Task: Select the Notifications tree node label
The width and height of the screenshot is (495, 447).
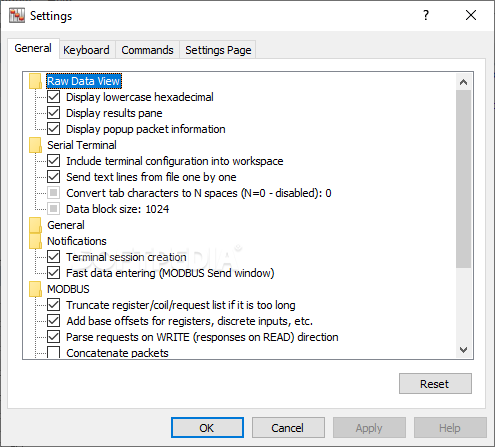Action: point(77,241)
